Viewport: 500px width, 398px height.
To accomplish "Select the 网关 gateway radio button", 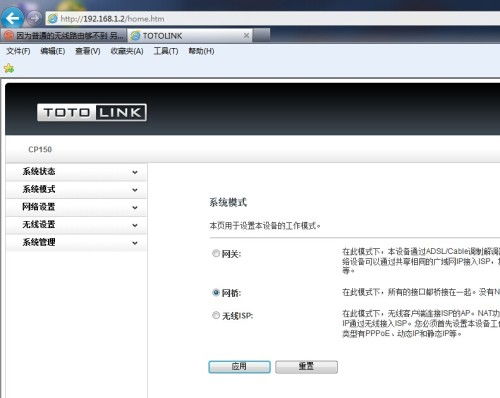I will click(216, 254).
